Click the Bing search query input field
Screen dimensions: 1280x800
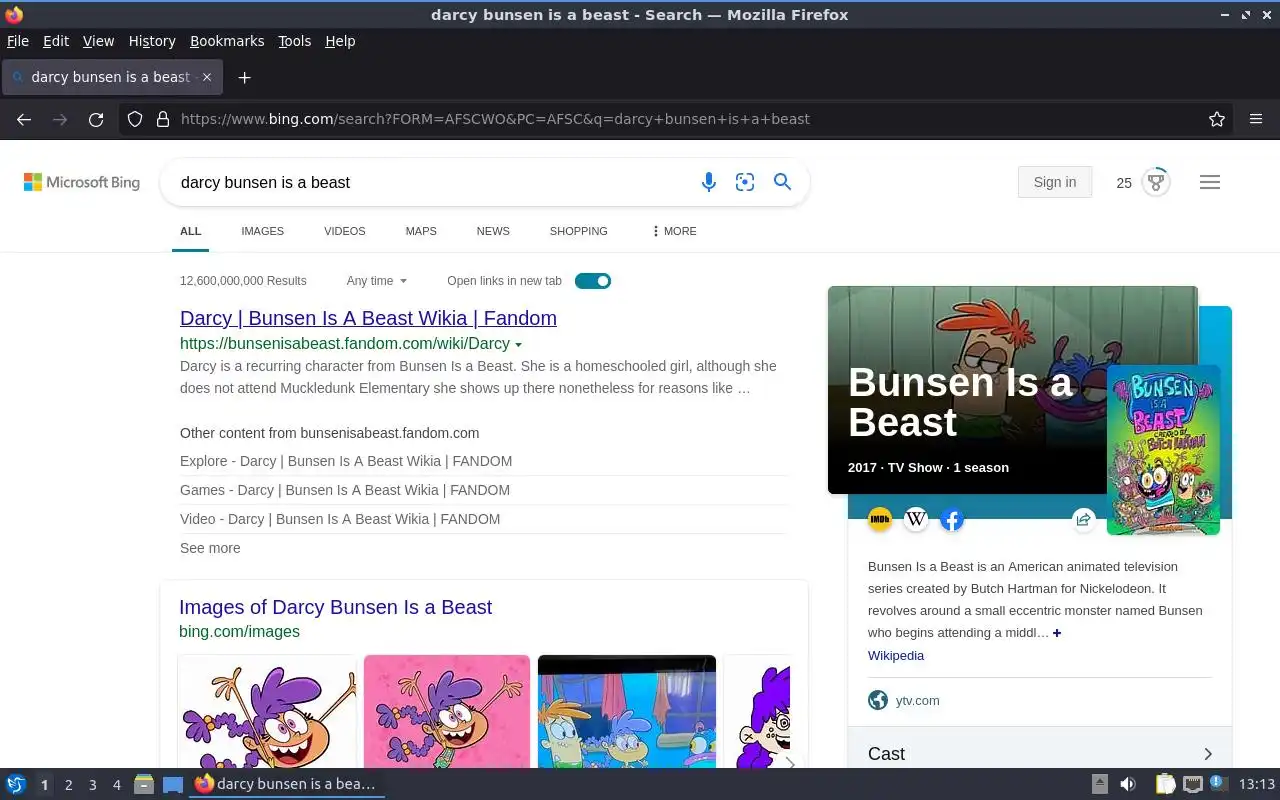[x=430, y=182]
